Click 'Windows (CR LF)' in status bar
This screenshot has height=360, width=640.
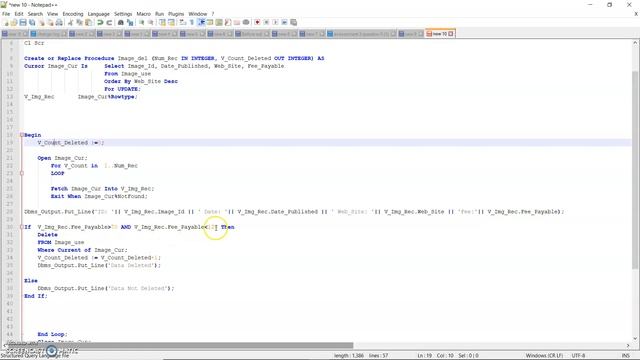click(544, 356)
